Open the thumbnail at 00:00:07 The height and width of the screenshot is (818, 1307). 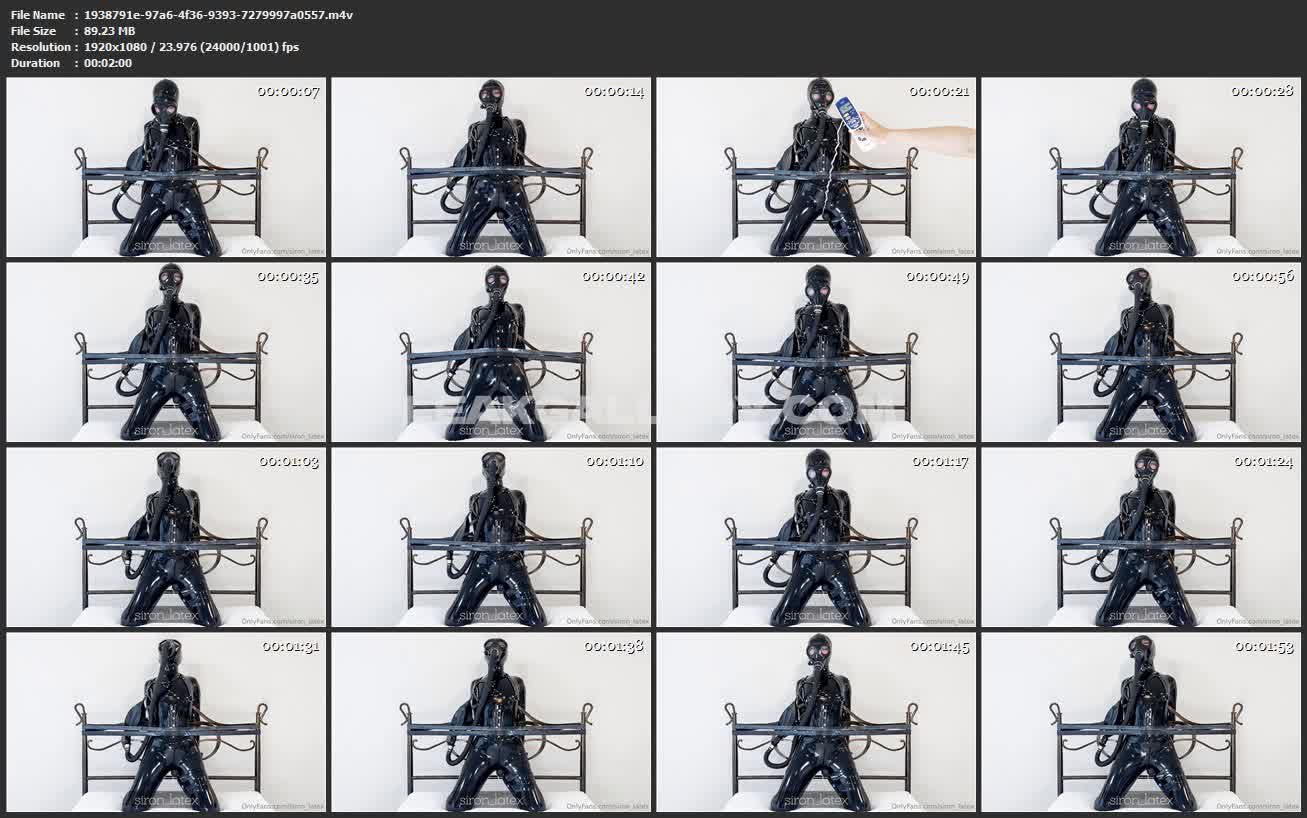point(166,168)
